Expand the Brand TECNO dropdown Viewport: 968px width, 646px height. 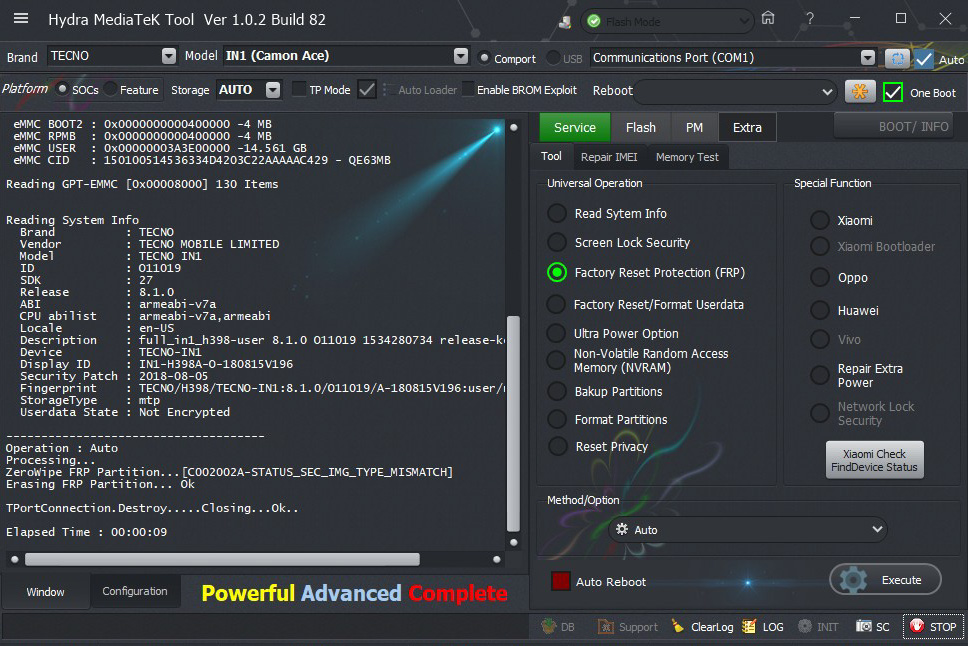169,56
